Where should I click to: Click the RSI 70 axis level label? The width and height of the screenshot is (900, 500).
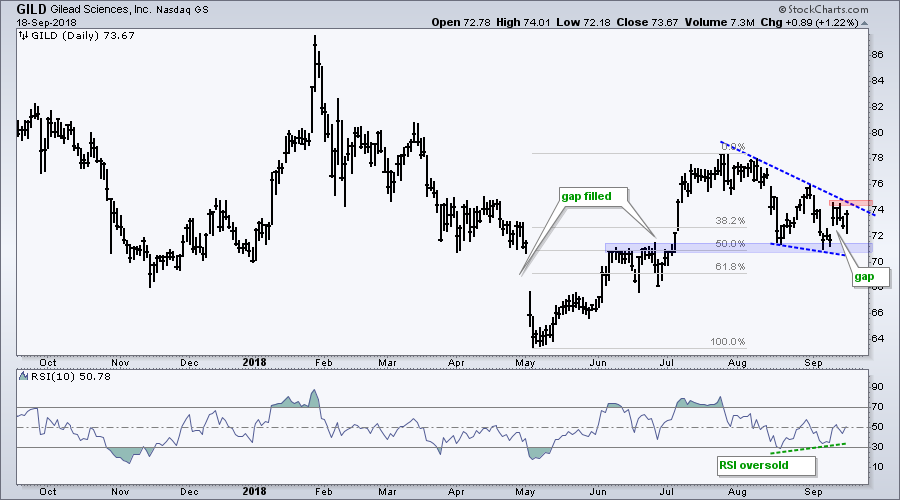pos(877,407)
